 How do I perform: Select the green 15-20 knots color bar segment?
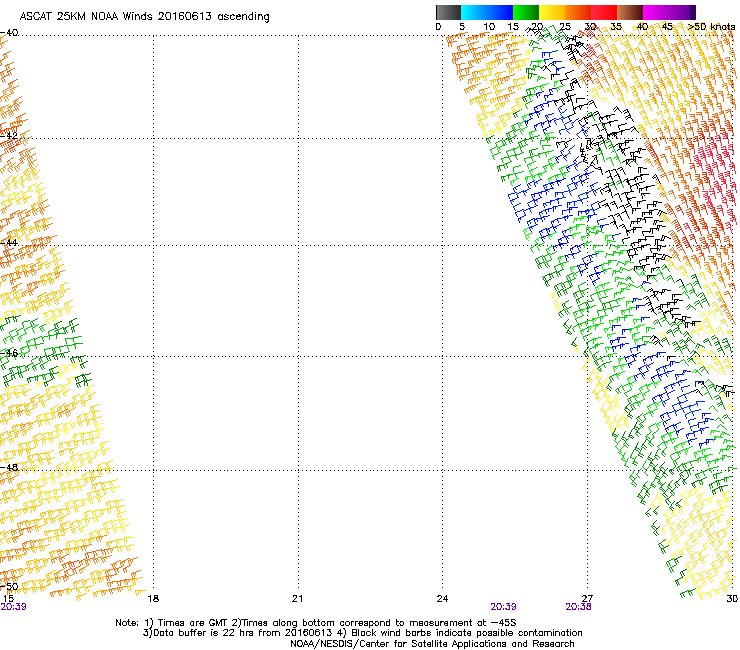(x=526, y=12)
